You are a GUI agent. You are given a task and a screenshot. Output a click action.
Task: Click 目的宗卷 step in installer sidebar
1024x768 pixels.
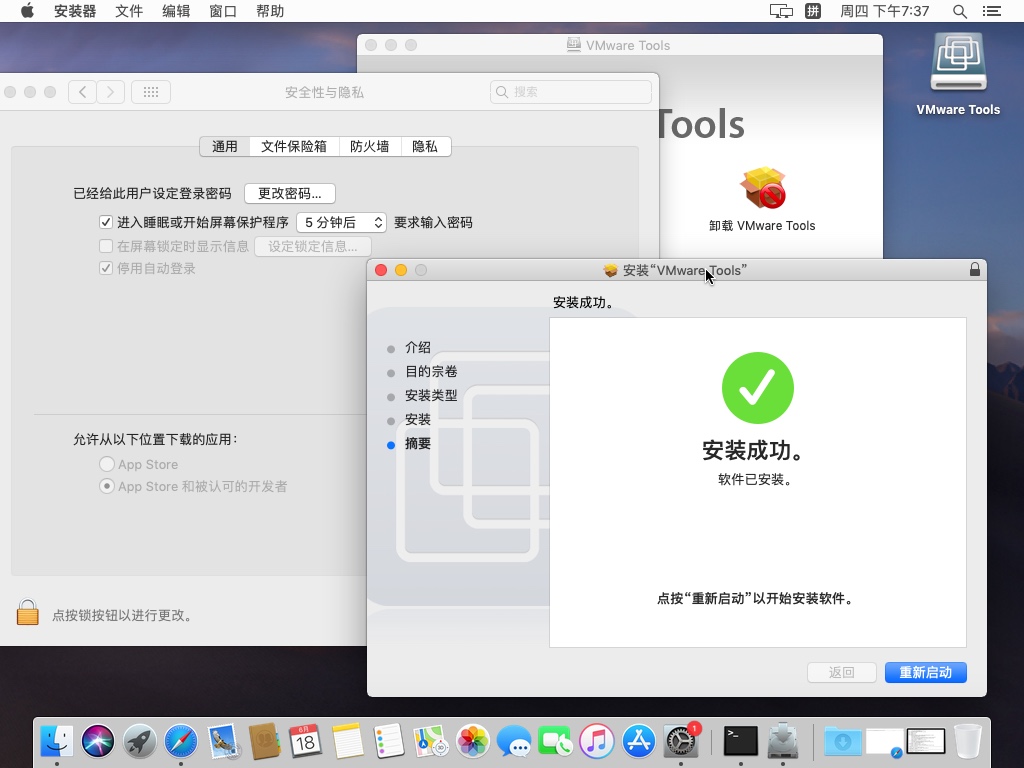tap(431, 371)
